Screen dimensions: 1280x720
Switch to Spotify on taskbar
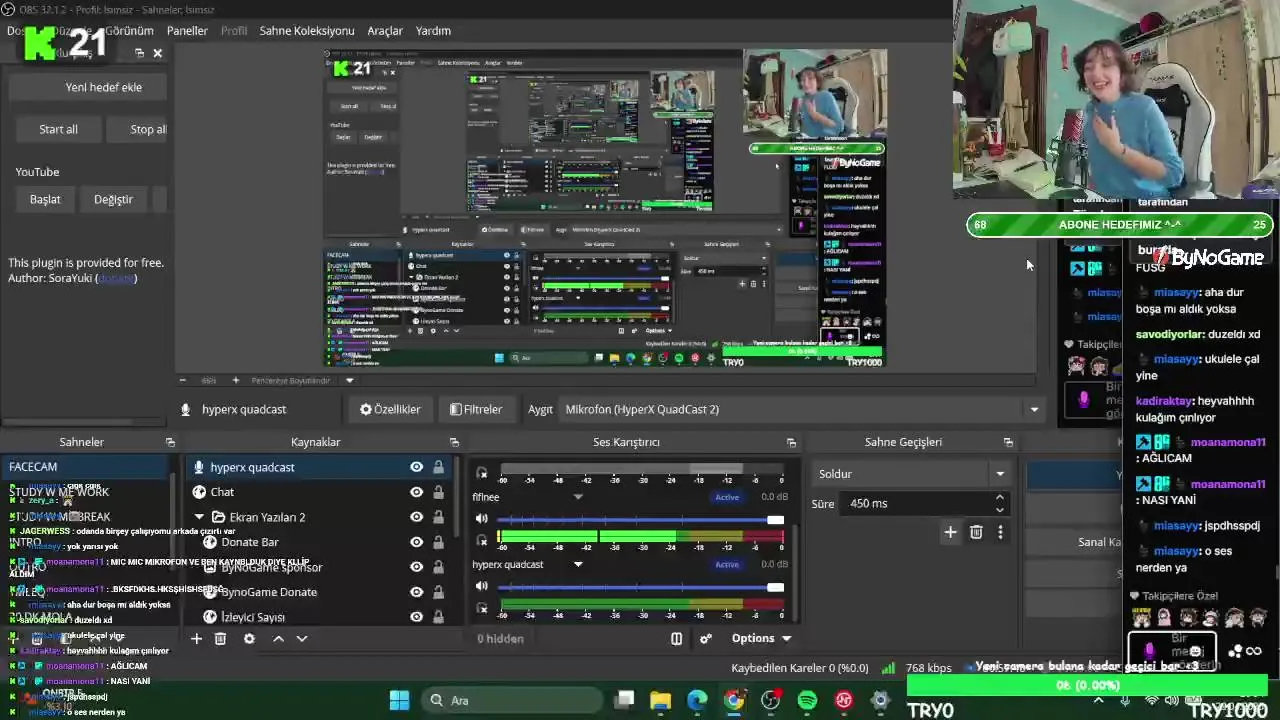click(807, 700)
